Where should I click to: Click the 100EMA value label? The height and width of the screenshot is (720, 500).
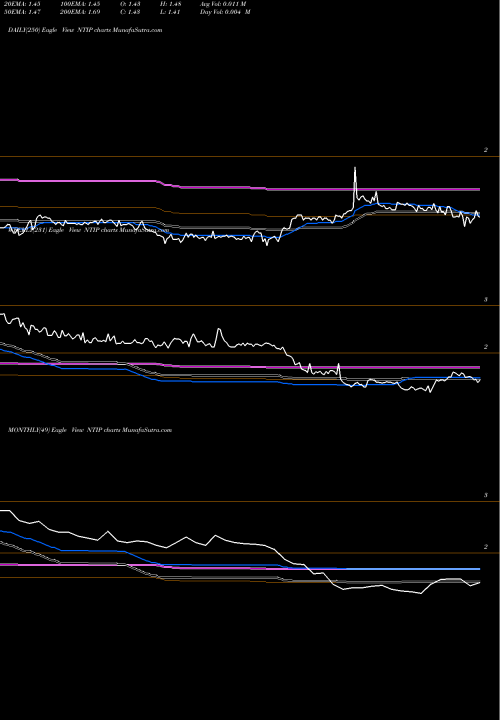(x=80, y=4)
